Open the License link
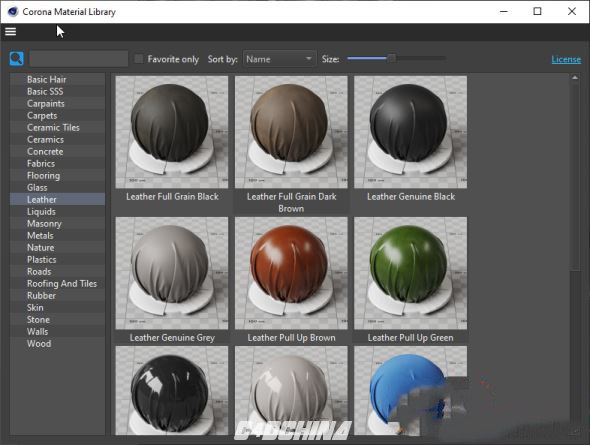 (x=566, y=59)
